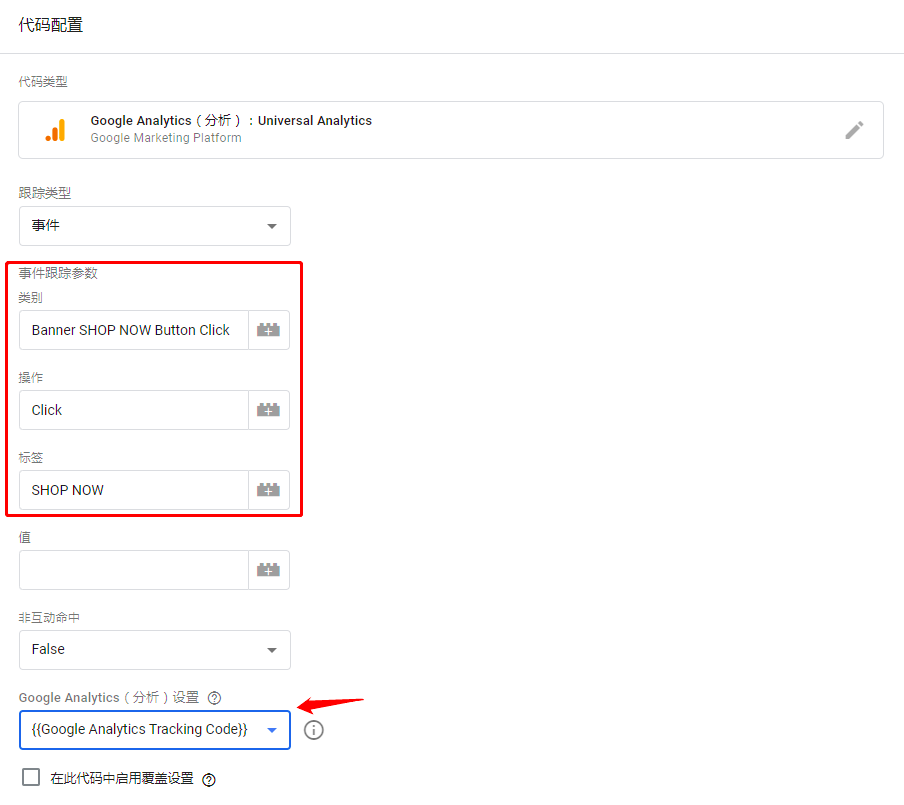Insert variable for the 标签 label field
Screen dimensions: 904x805
[x=268, y=490]
